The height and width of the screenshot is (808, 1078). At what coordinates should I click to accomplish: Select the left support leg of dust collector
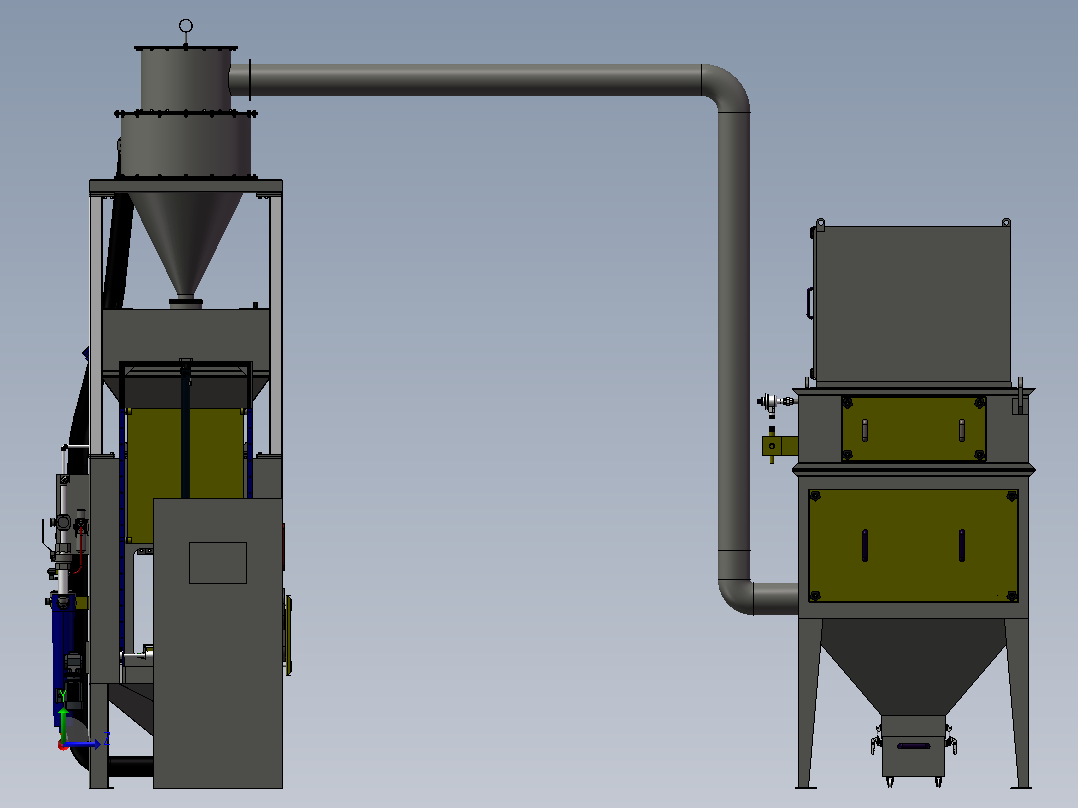(x=809, y=703)
